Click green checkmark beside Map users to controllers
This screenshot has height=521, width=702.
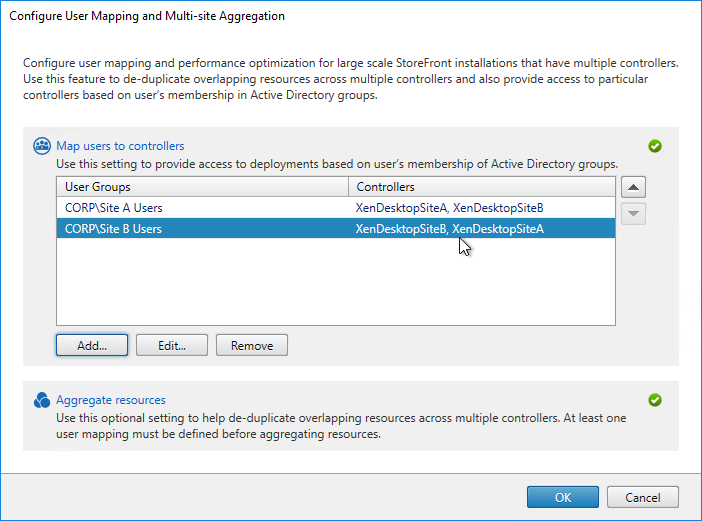tap(655, 146)
